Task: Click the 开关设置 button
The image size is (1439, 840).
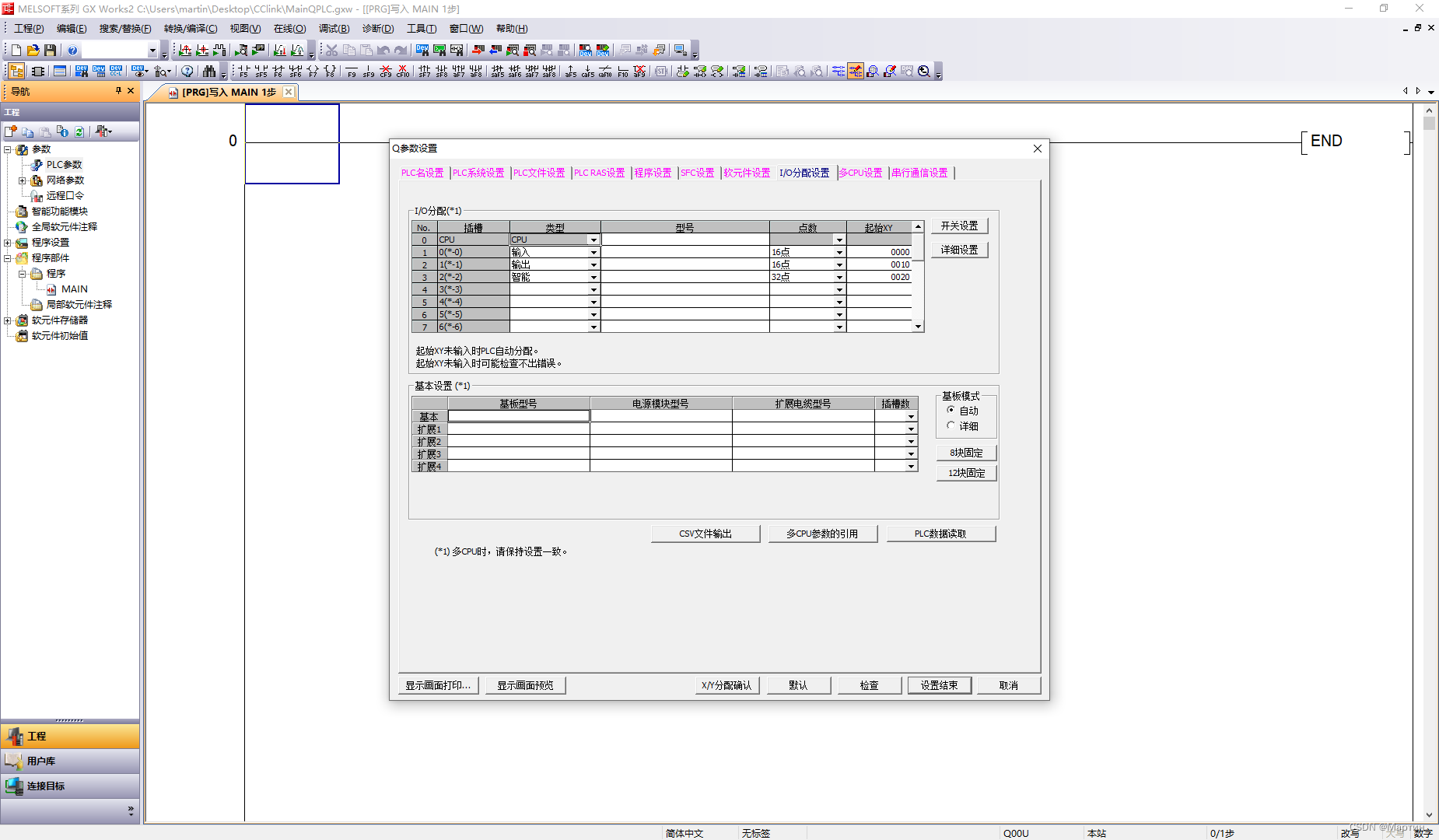Action: pyautogui.click(x=959, y=226)
